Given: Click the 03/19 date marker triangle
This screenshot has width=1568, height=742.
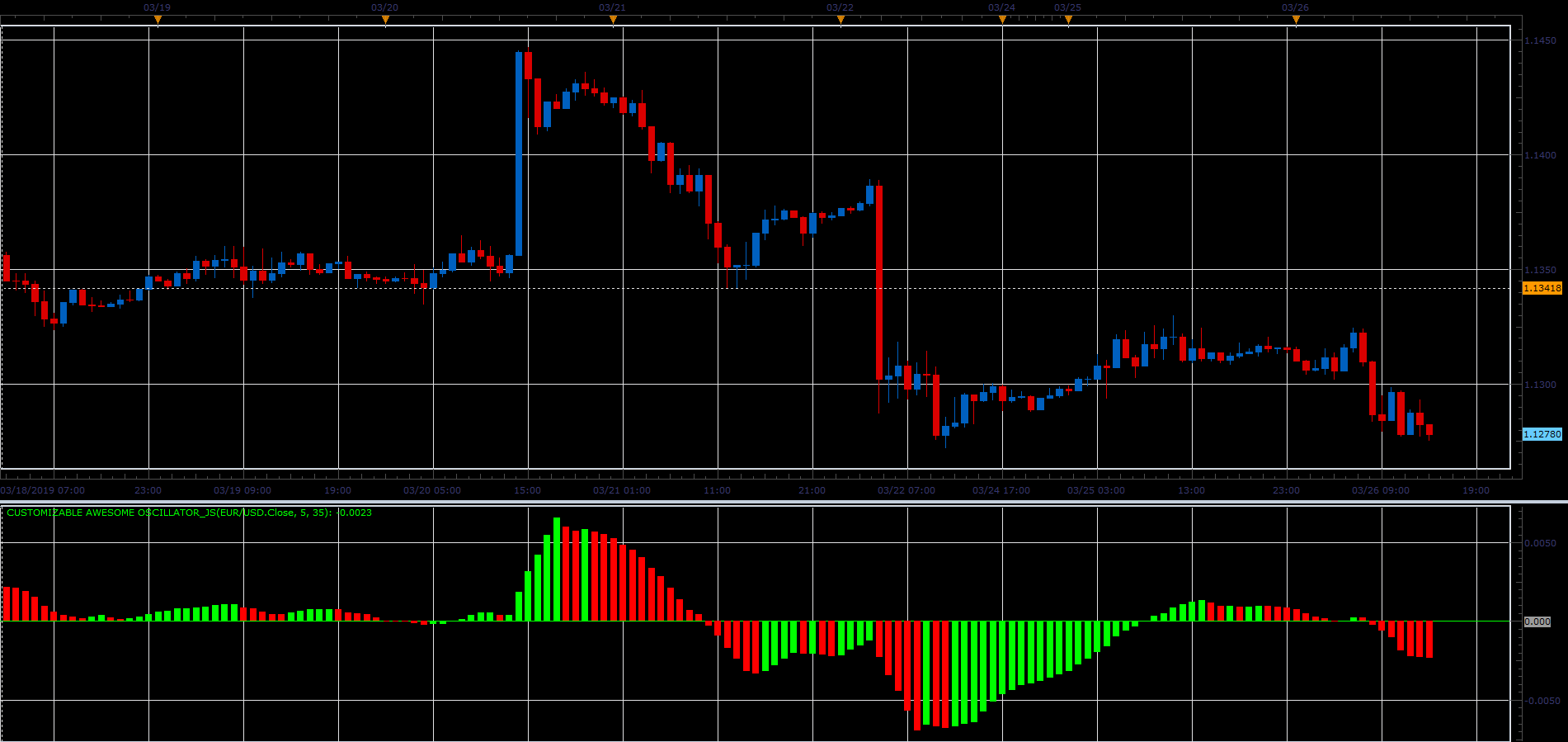Looking at the screenshot, I should (x=158, y=21).
